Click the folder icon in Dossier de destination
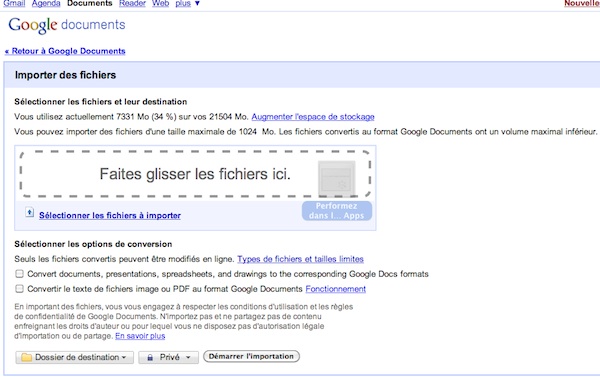Screen dimensions: 600x377 [26, 357]
